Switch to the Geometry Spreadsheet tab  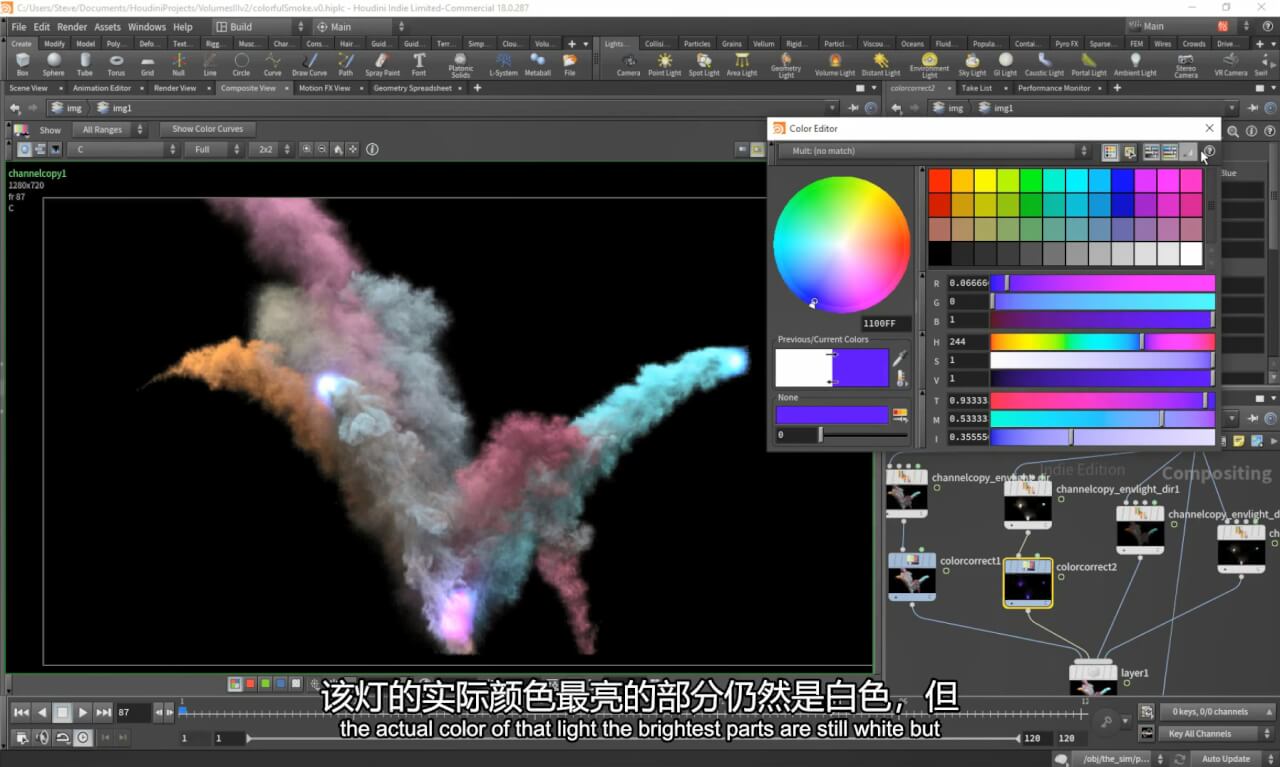[412, 88]
